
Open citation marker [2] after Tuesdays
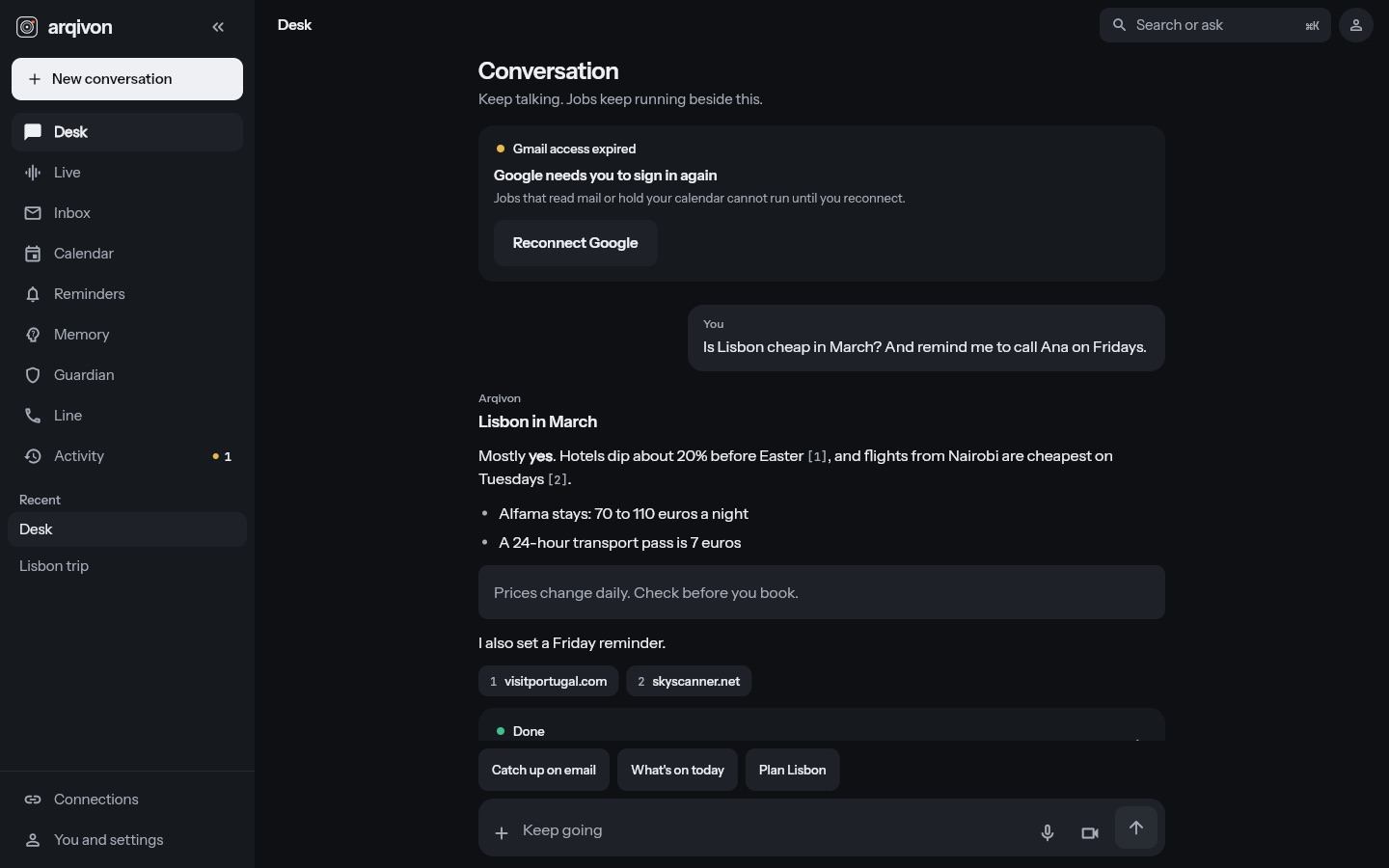point(558,479)
